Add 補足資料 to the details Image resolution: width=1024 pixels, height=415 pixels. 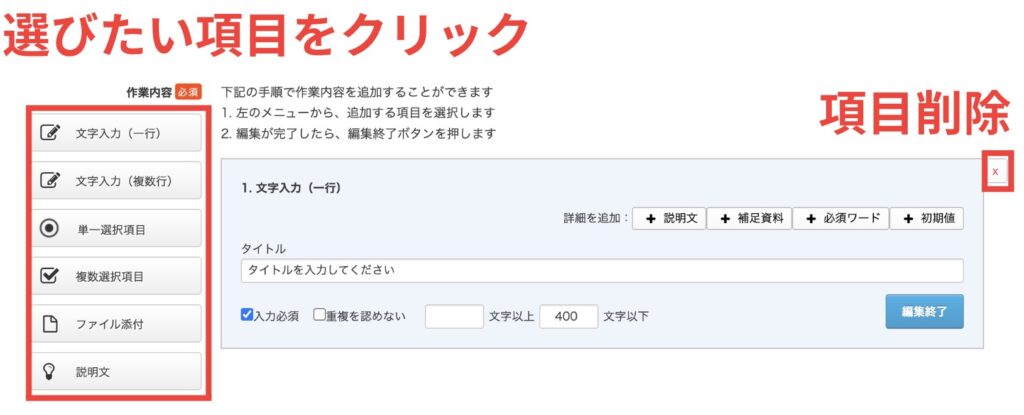(x=749, y=219)
